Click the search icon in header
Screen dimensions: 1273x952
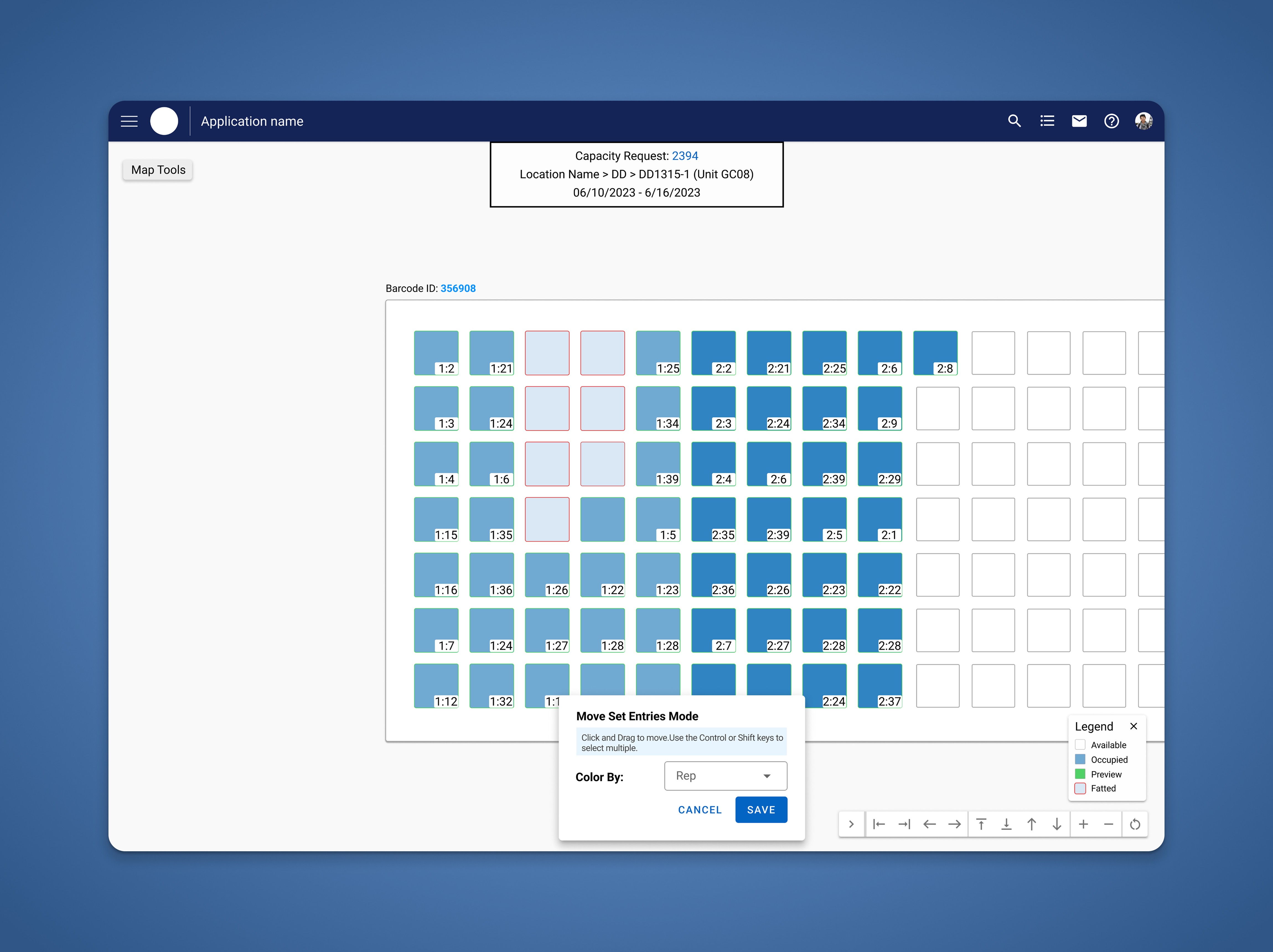tap(1014, 121)
